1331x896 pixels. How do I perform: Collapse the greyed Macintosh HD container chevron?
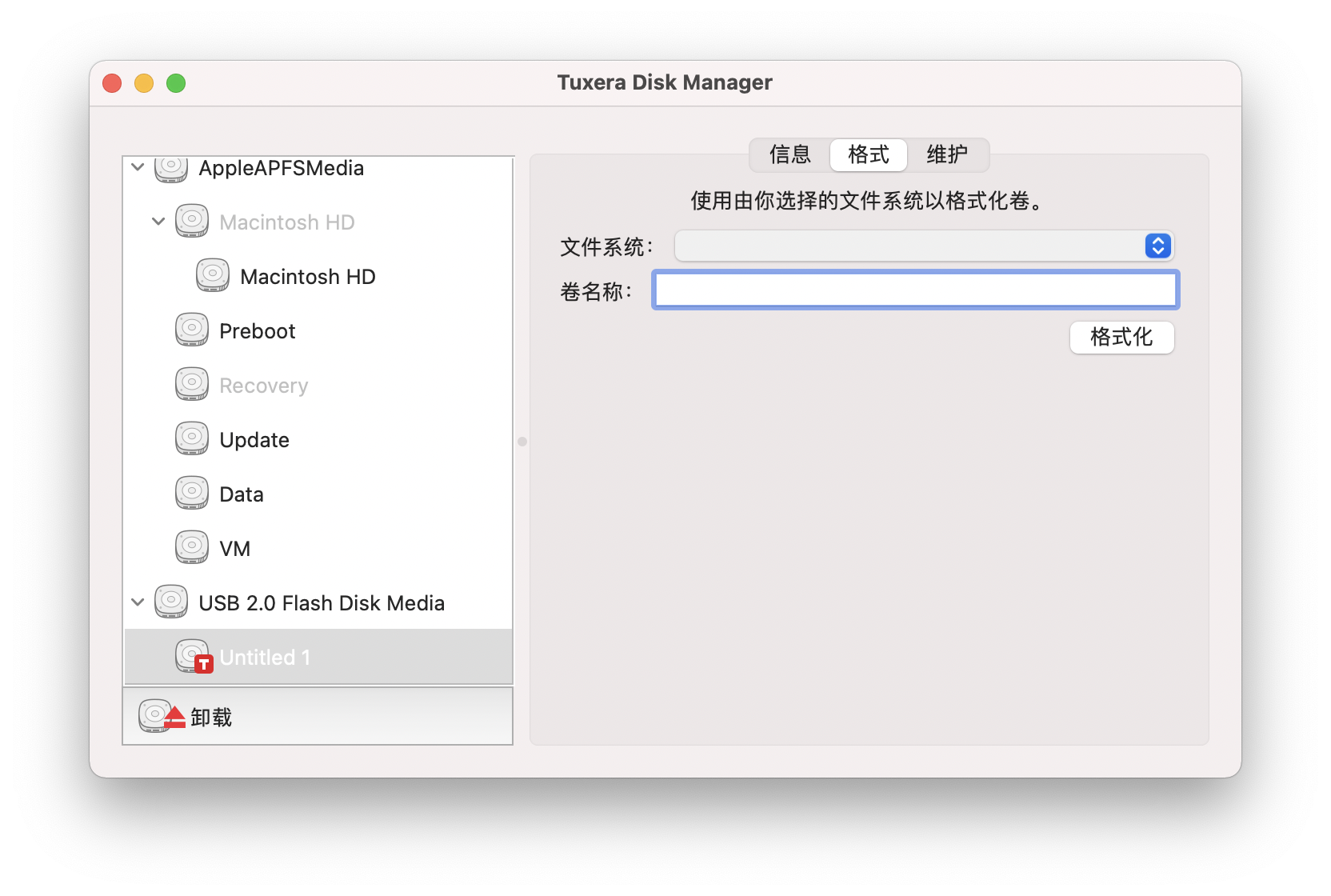(x=158, y=222)
